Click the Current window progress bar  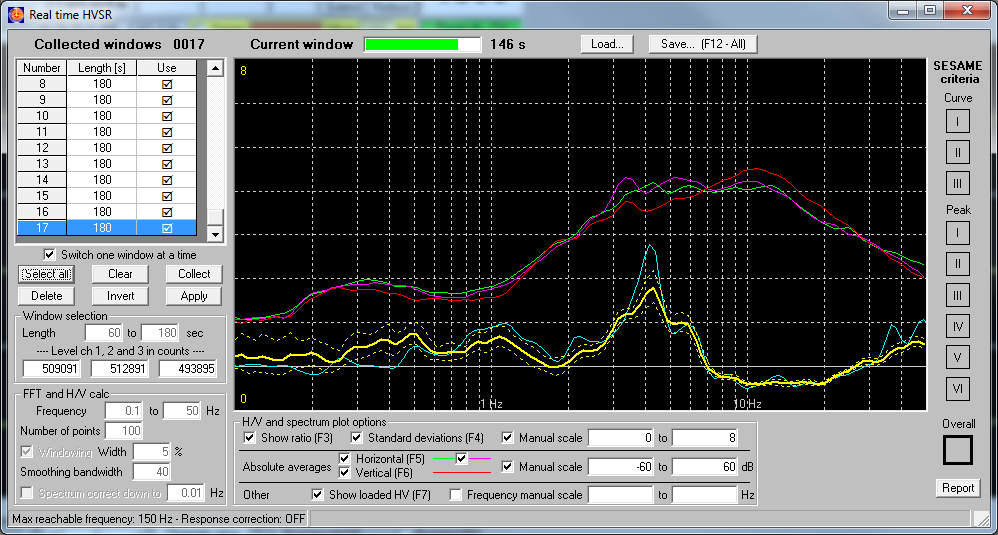click(423, 44)
